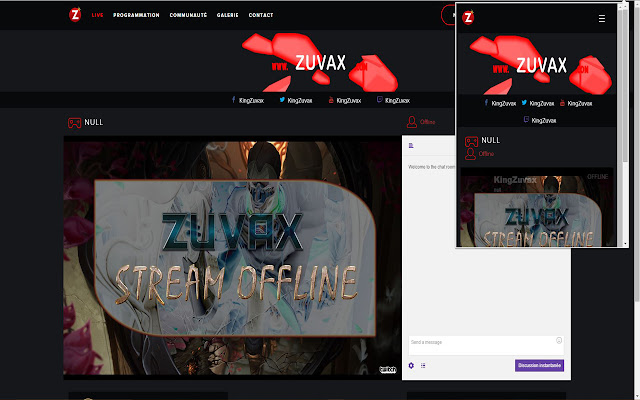
Task: Open the Communauté section
Action: coord(188,15)
